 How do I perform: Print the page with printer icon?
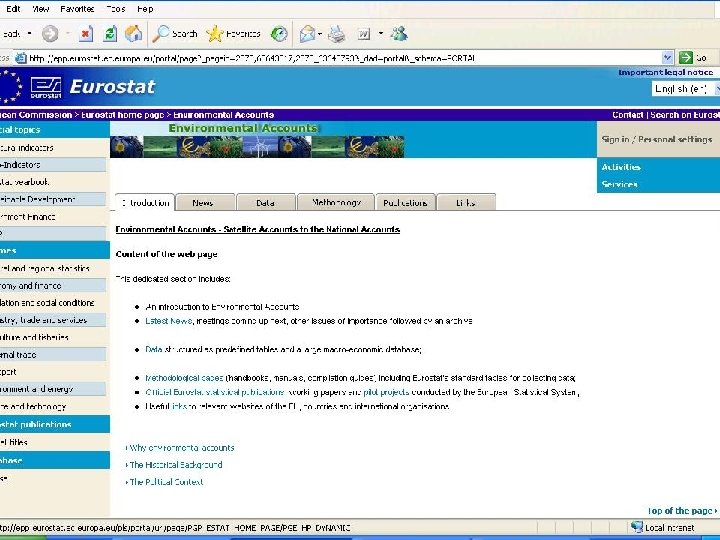[337, 34]
